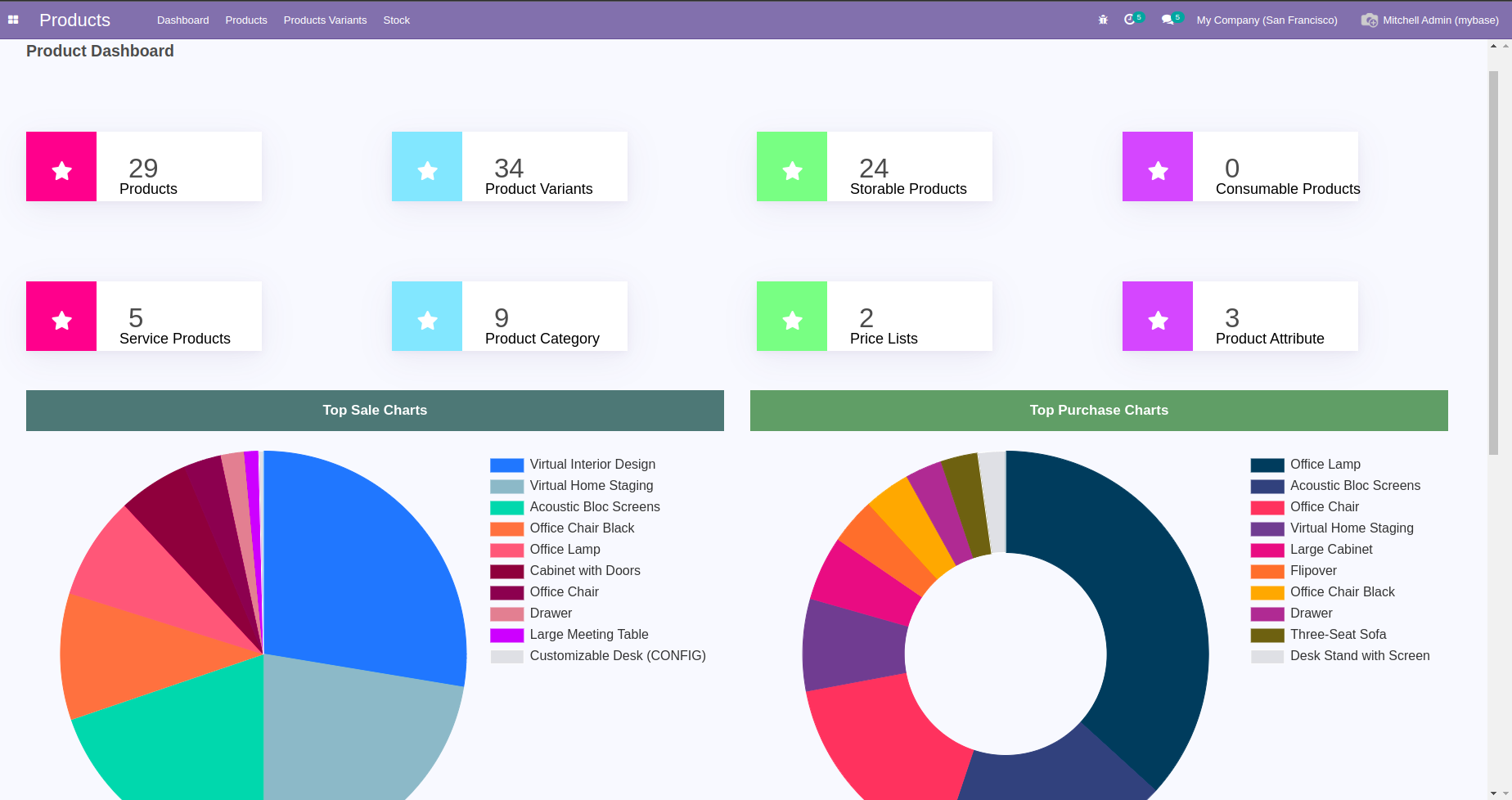Toggle Cabinet with Doors legend entry
The height and width of the screenshot is (800, 1512).
[565, 571]
